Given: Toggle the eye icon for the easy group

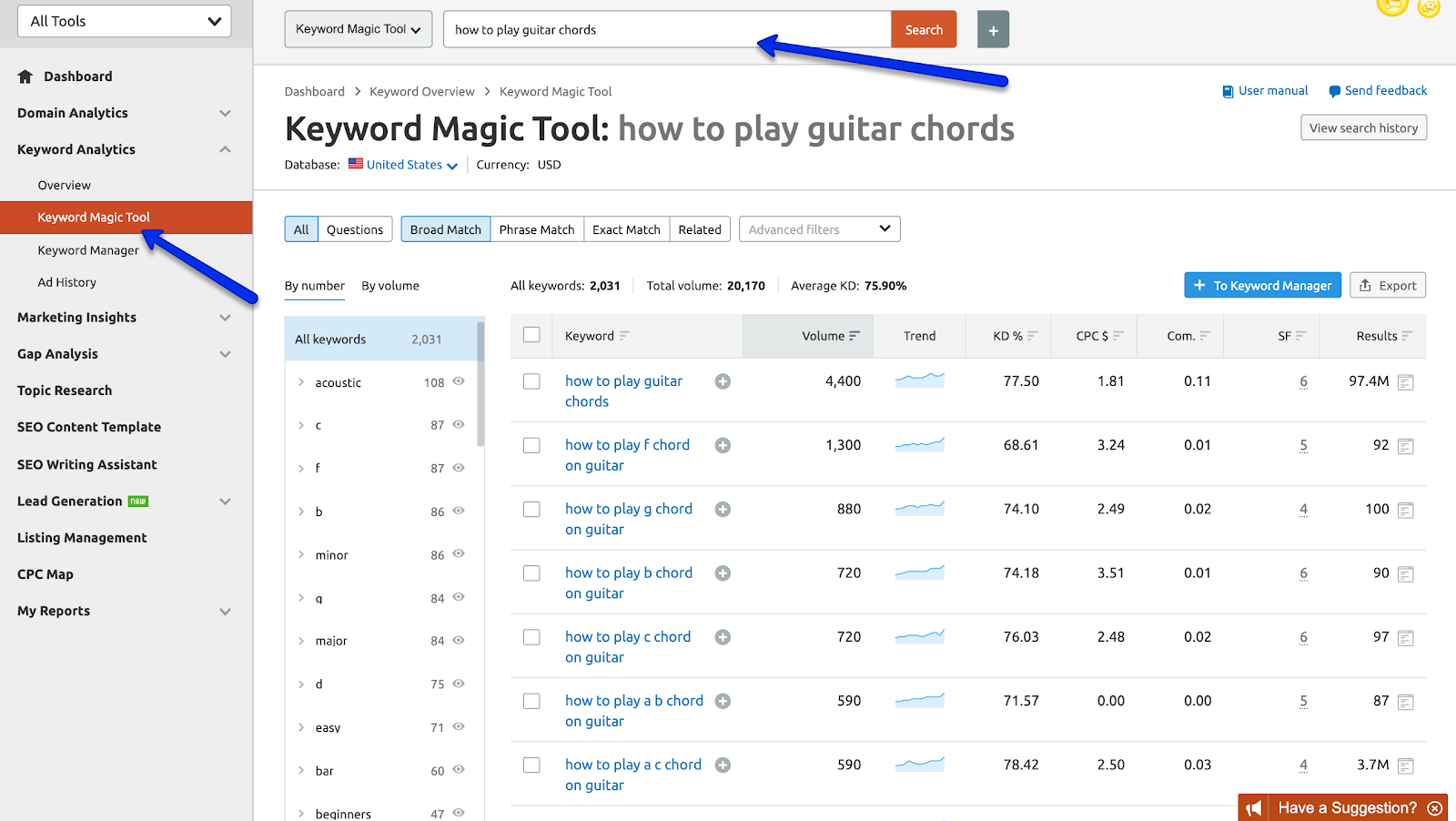Looking at the screenshot, I should [459, 726].
